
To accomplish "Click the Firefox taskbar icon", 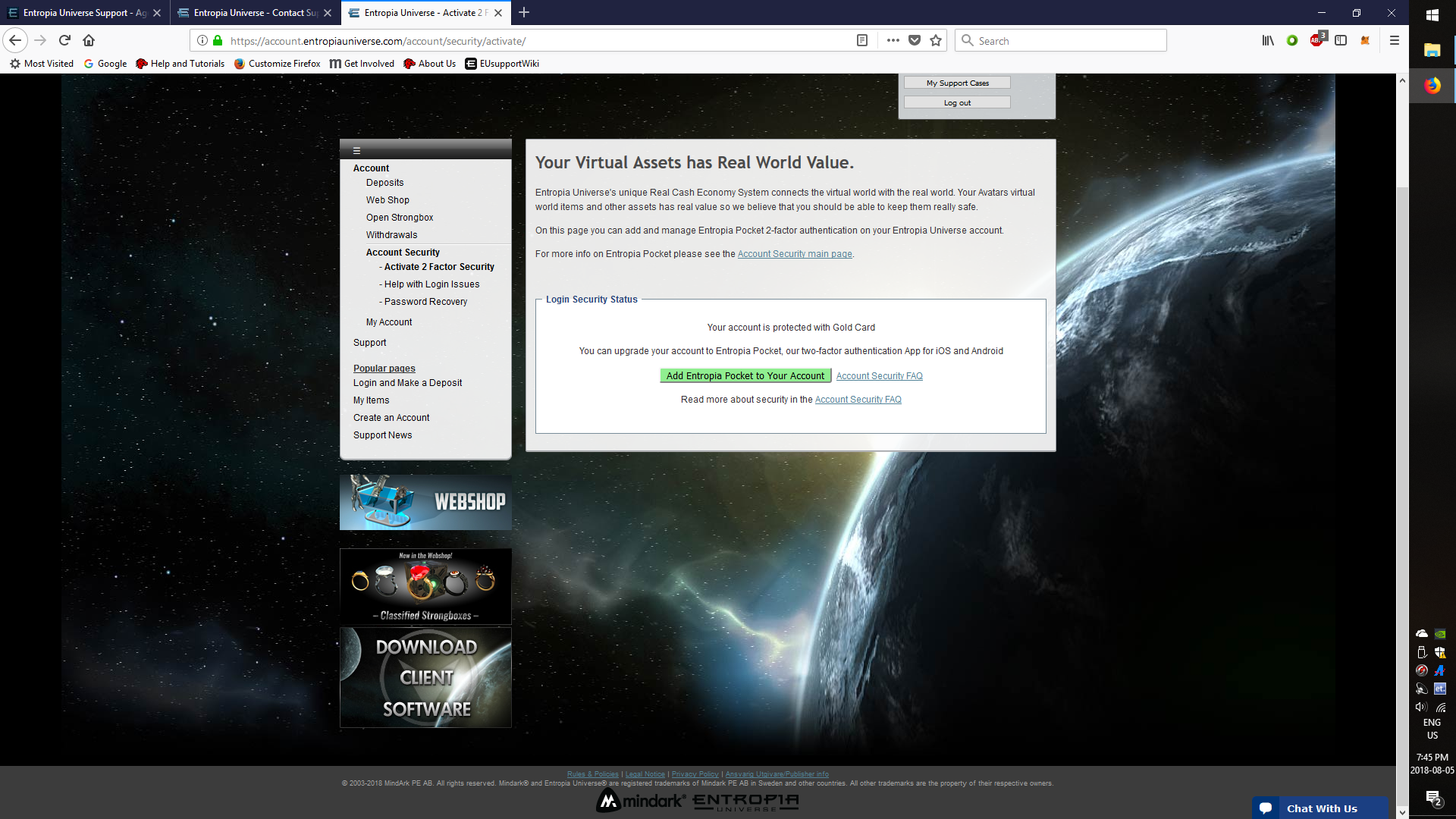I will coord(1432,85).
